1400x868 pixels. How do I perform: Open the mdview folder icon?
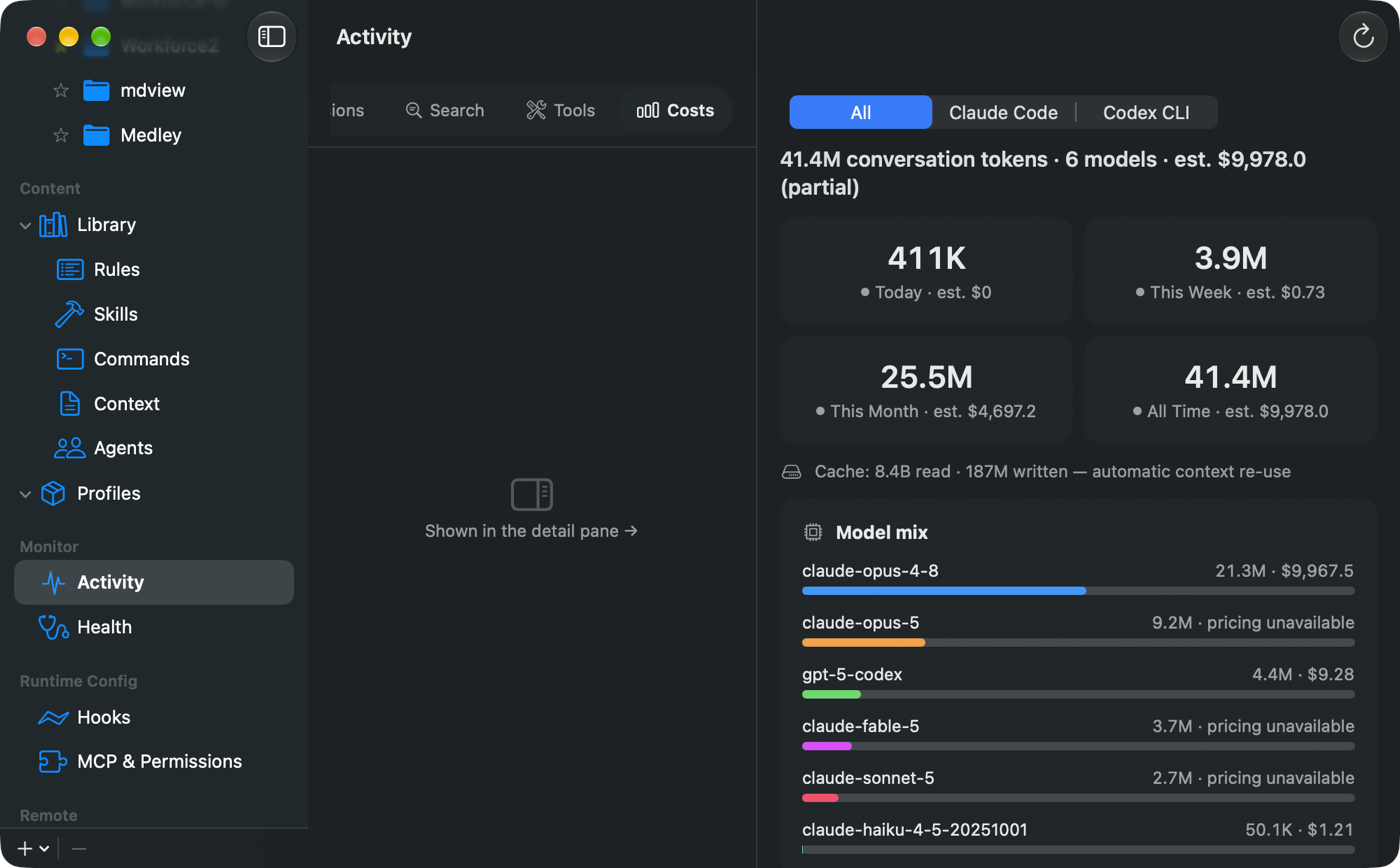tap(96, 91)
